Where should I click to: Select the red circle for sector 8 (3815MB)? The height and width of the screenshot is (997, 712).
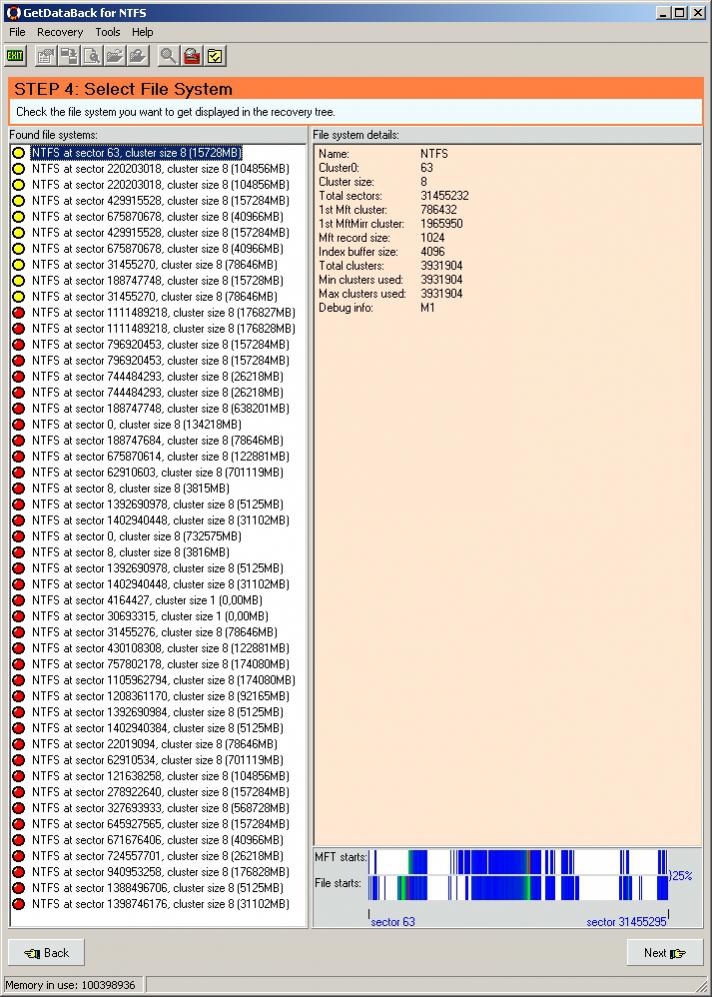tap(18, 488)
